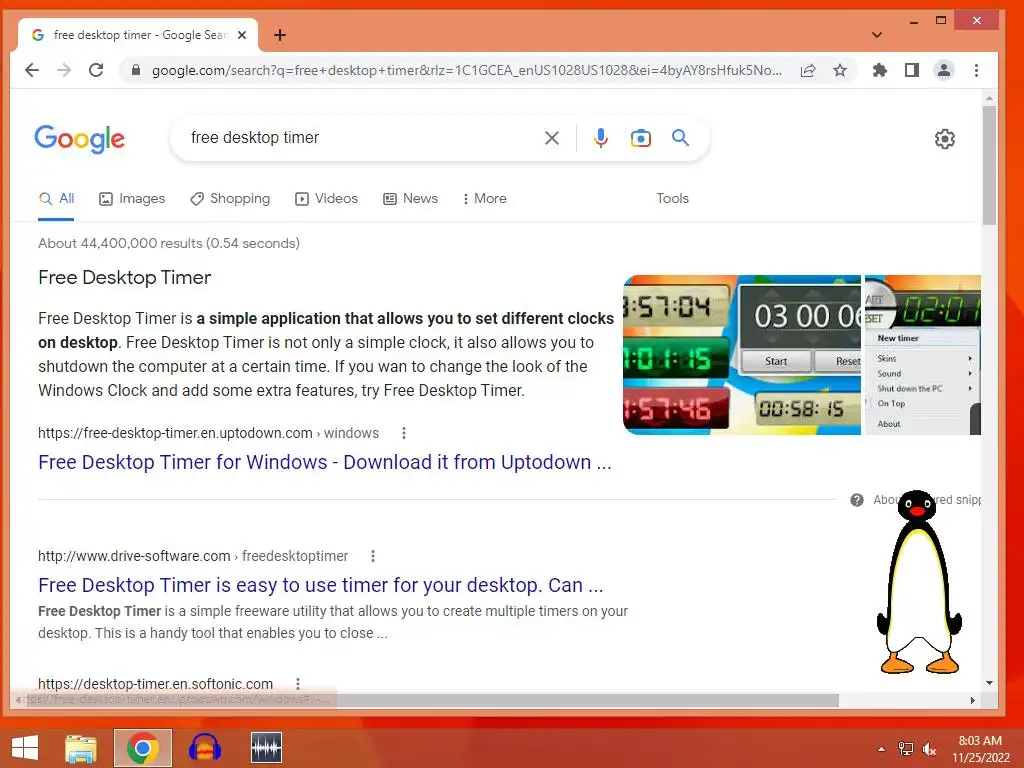
Task: Search by image with the camera icon
Action: [641, 138]
